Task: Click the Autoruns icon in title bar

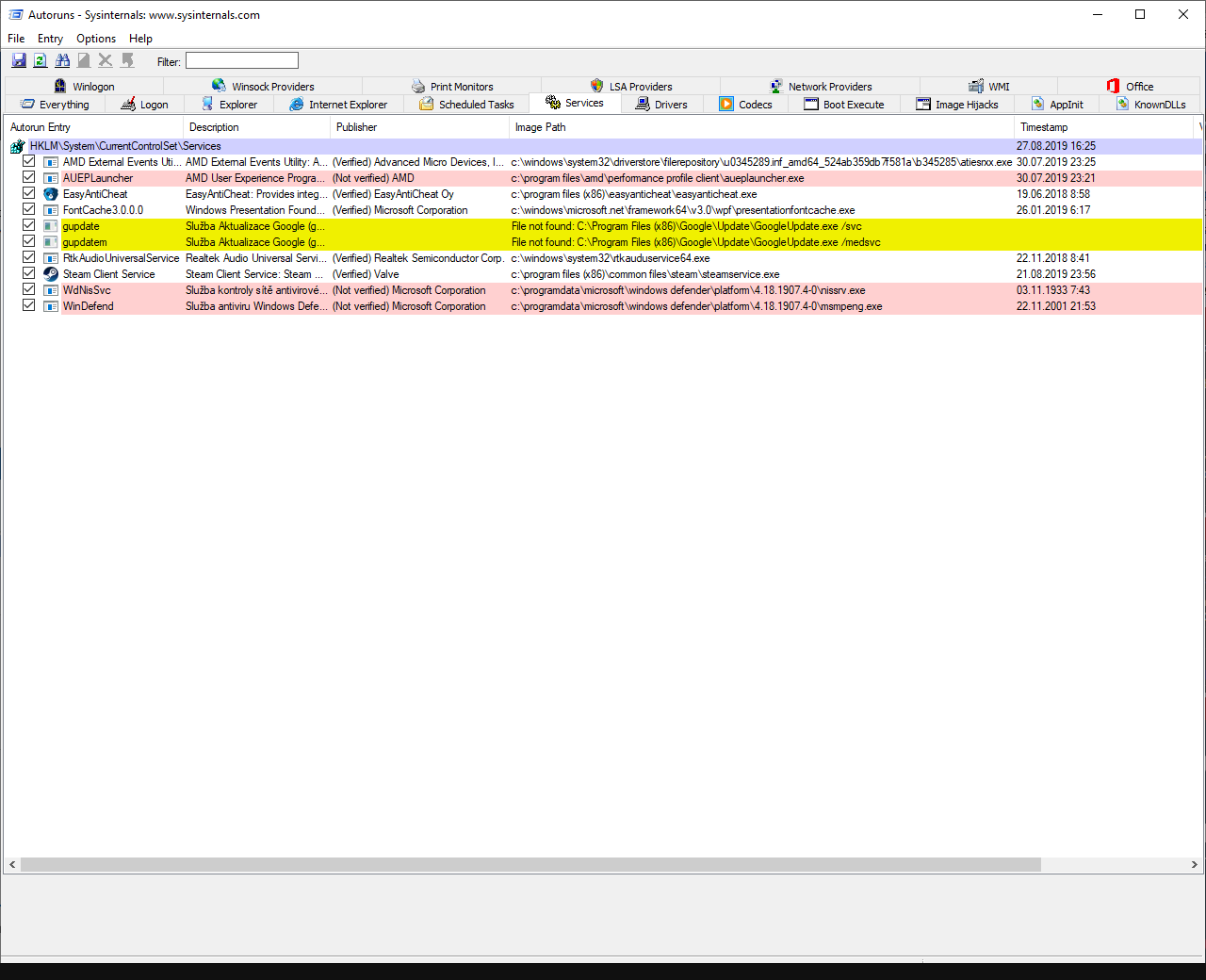Action: point(15,15)
